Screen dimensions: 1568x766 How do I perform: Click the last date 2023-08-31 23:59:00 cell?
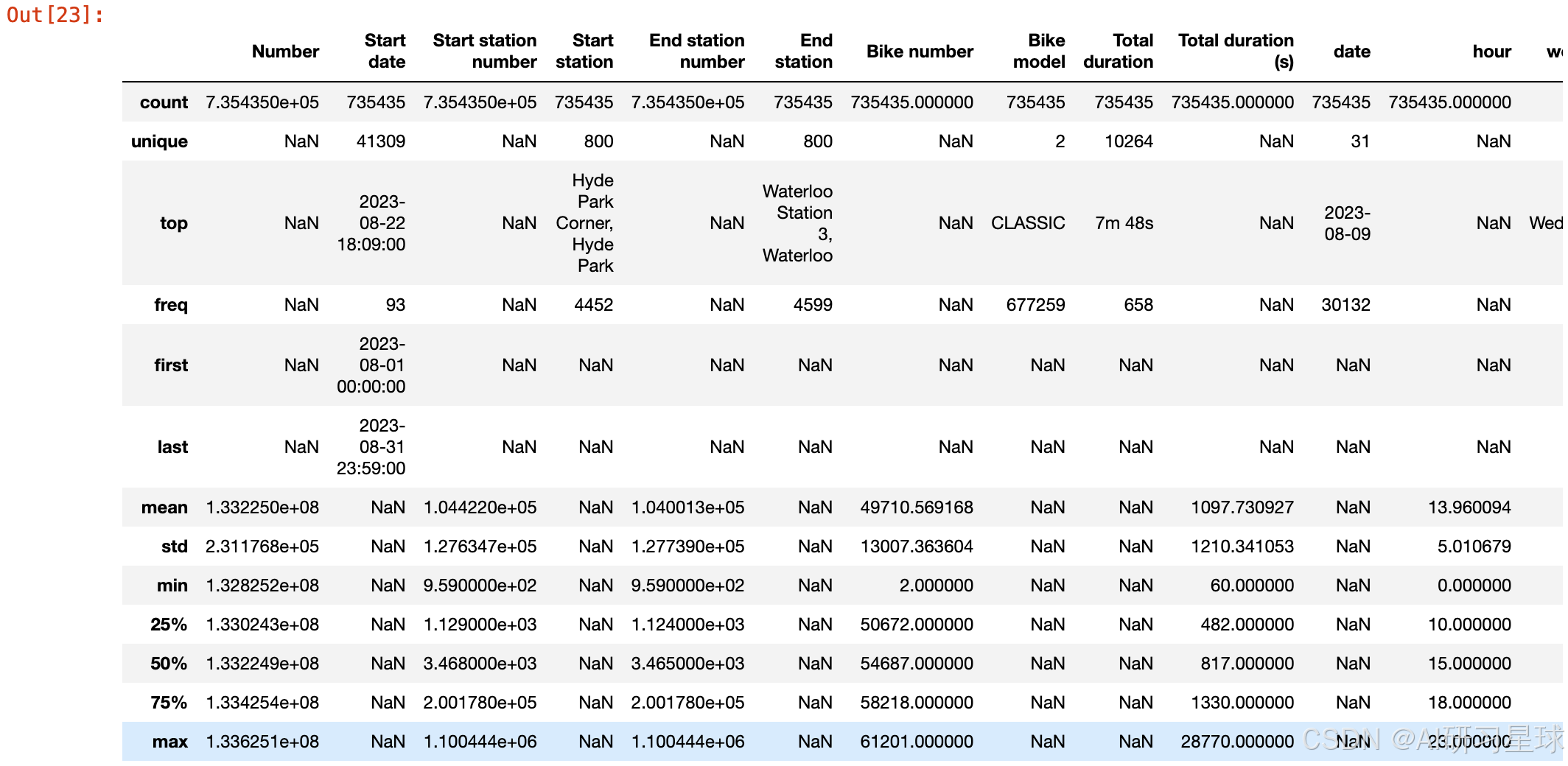tap(371, 447)
